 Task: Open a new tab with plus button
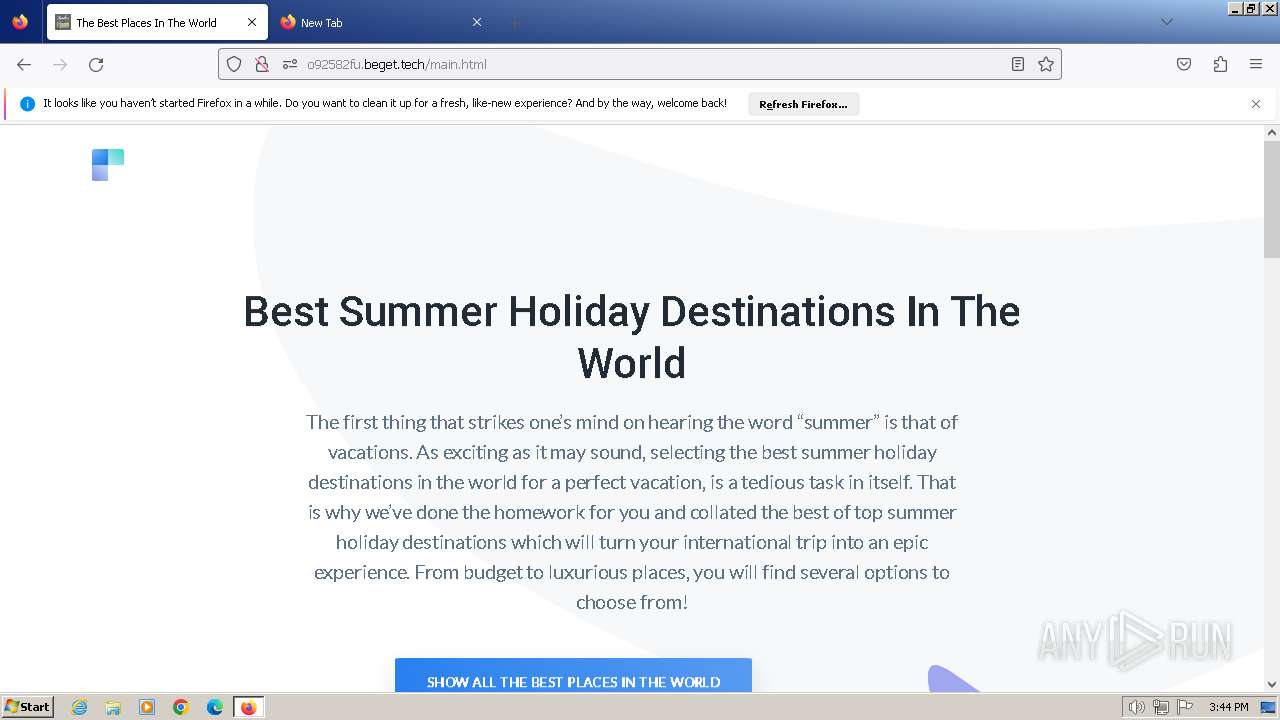tap(514, 22)
